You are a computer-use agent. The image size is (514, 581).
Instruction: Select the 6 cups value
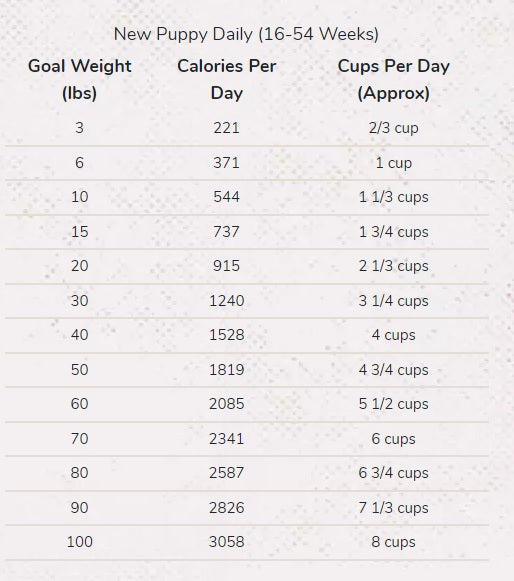point(394,439)
